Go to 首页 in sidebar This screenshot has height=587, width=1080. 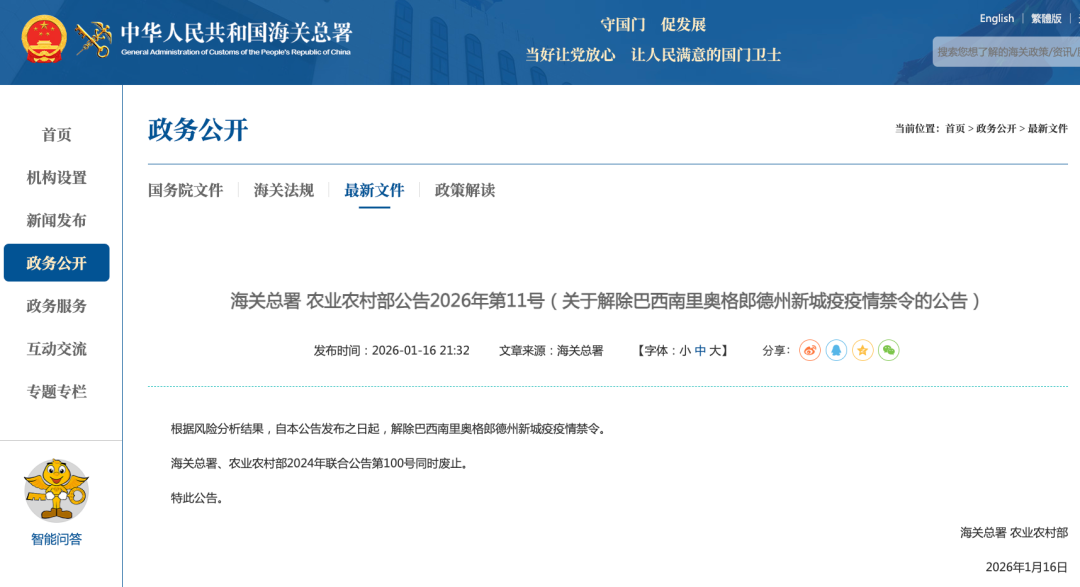pyautogui.click(x=57, y=135)
